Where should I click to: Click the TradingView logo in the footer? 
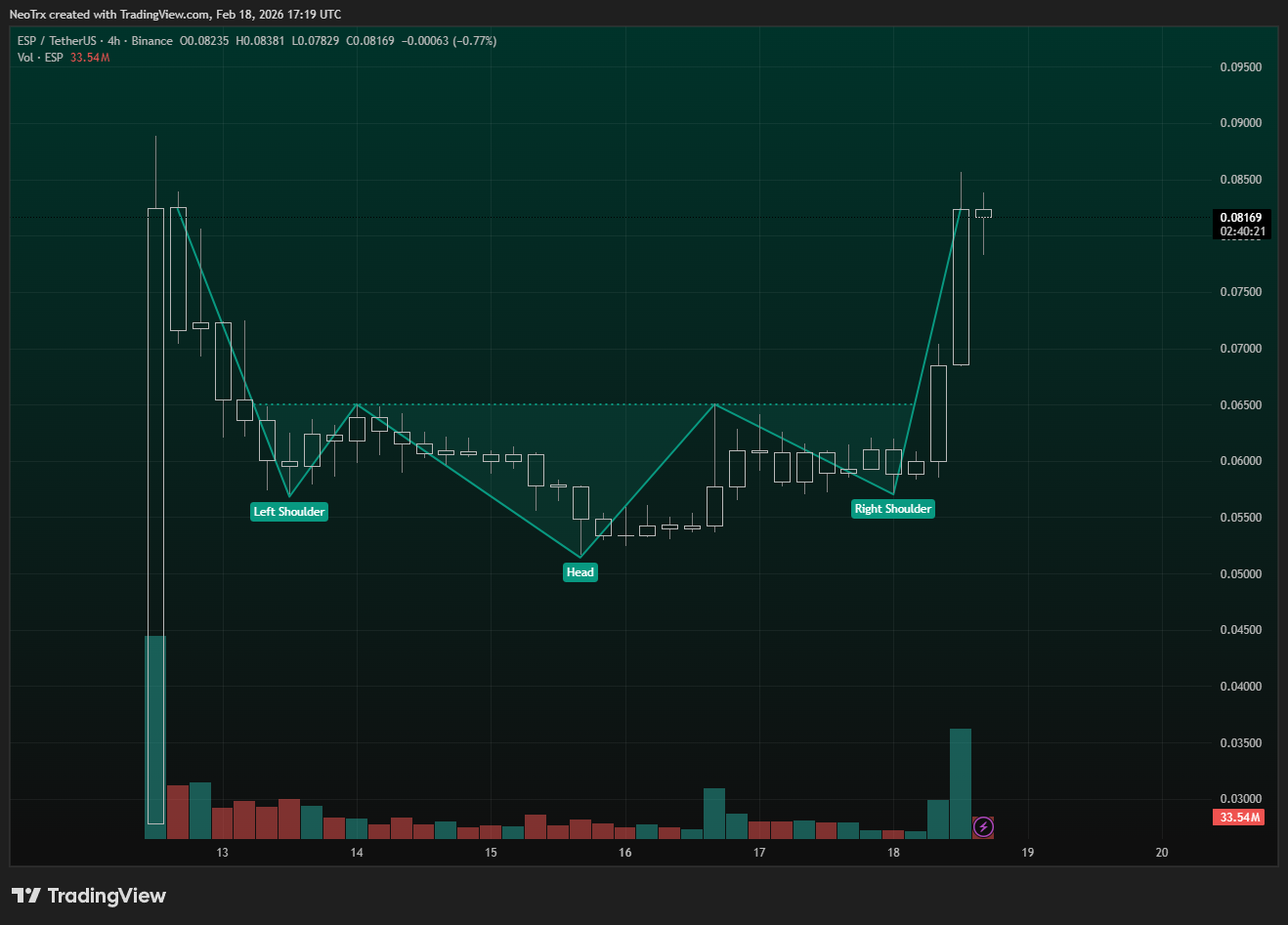(89, 896)
